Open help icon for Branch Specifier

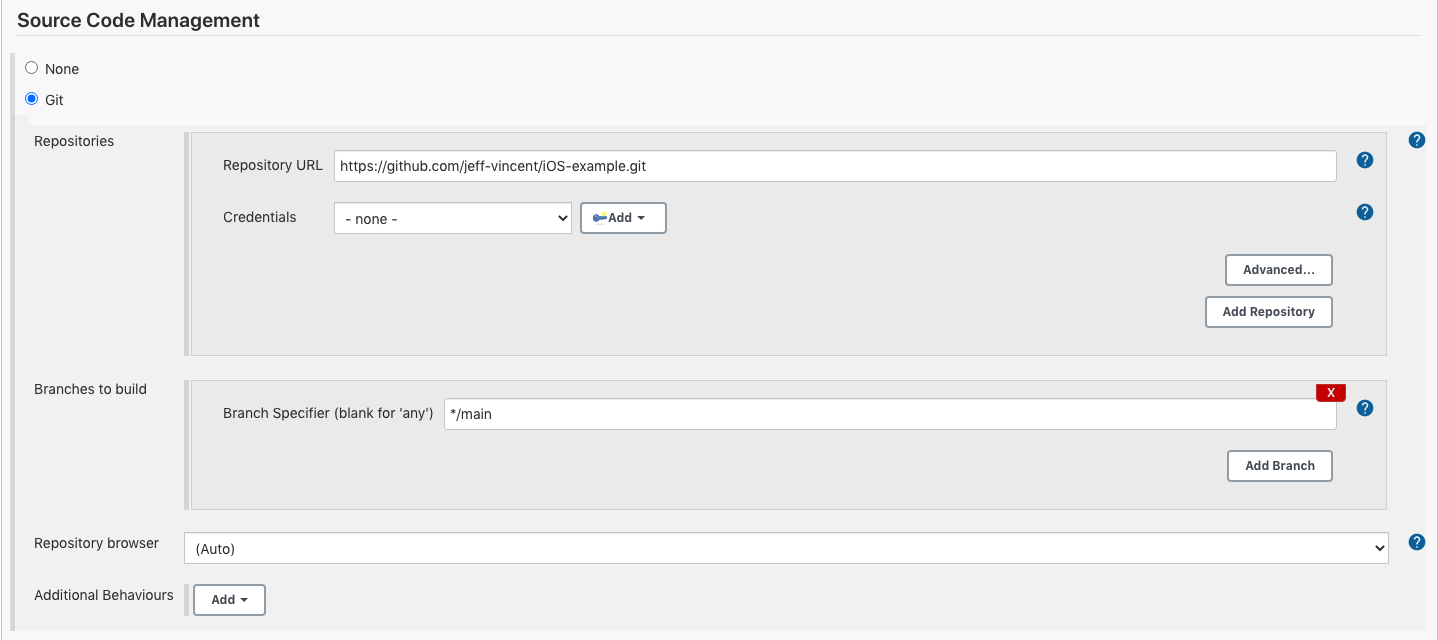pos(1364,408)
